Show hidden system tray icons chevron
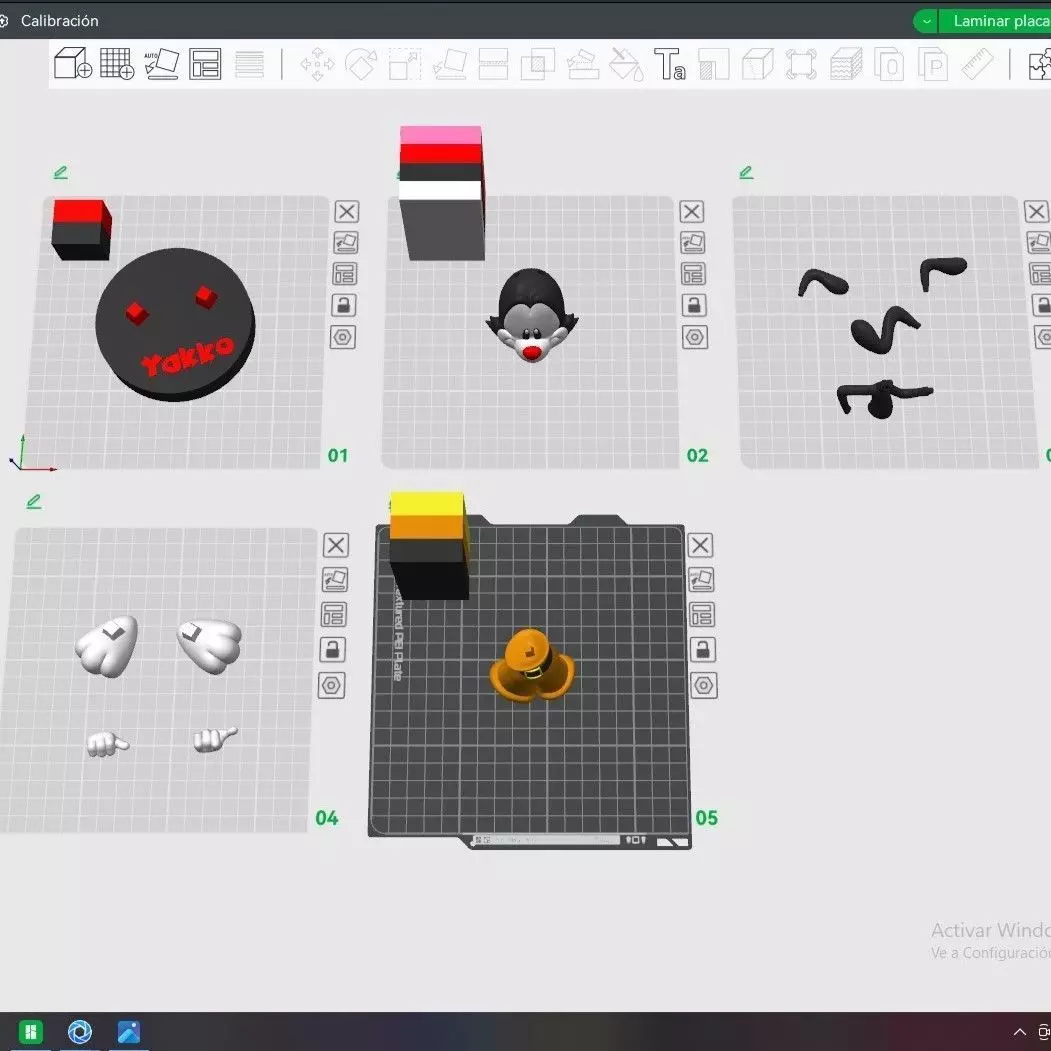1051x1051 pixels. [1019, 1032]
